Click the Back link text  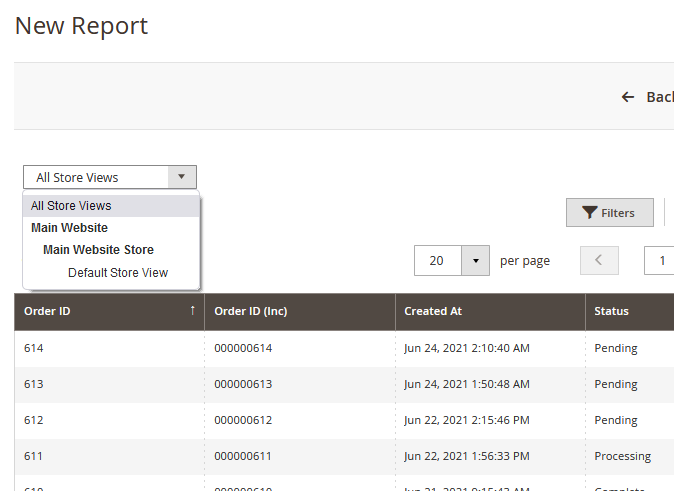(659, 97)
